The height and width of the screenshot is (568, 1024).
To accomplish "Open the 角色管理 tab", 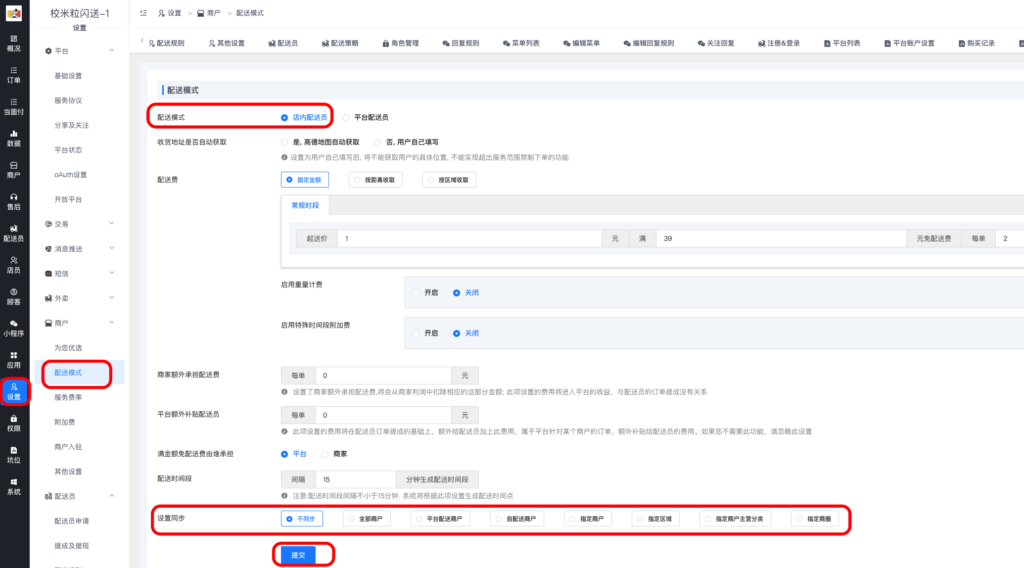I will click(x=400, y=43).
